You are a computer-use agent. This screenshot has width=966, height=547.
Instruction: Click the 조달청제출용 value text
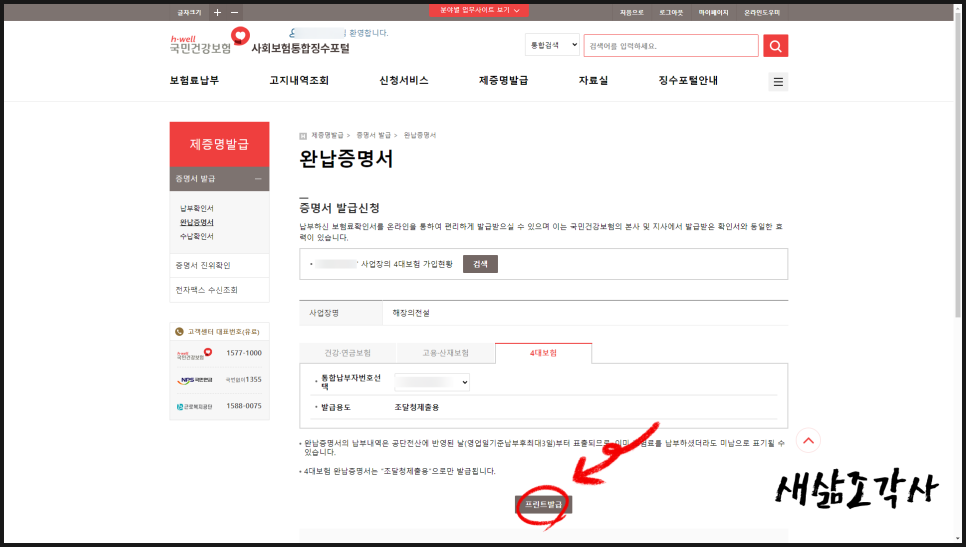click(416, 407)
